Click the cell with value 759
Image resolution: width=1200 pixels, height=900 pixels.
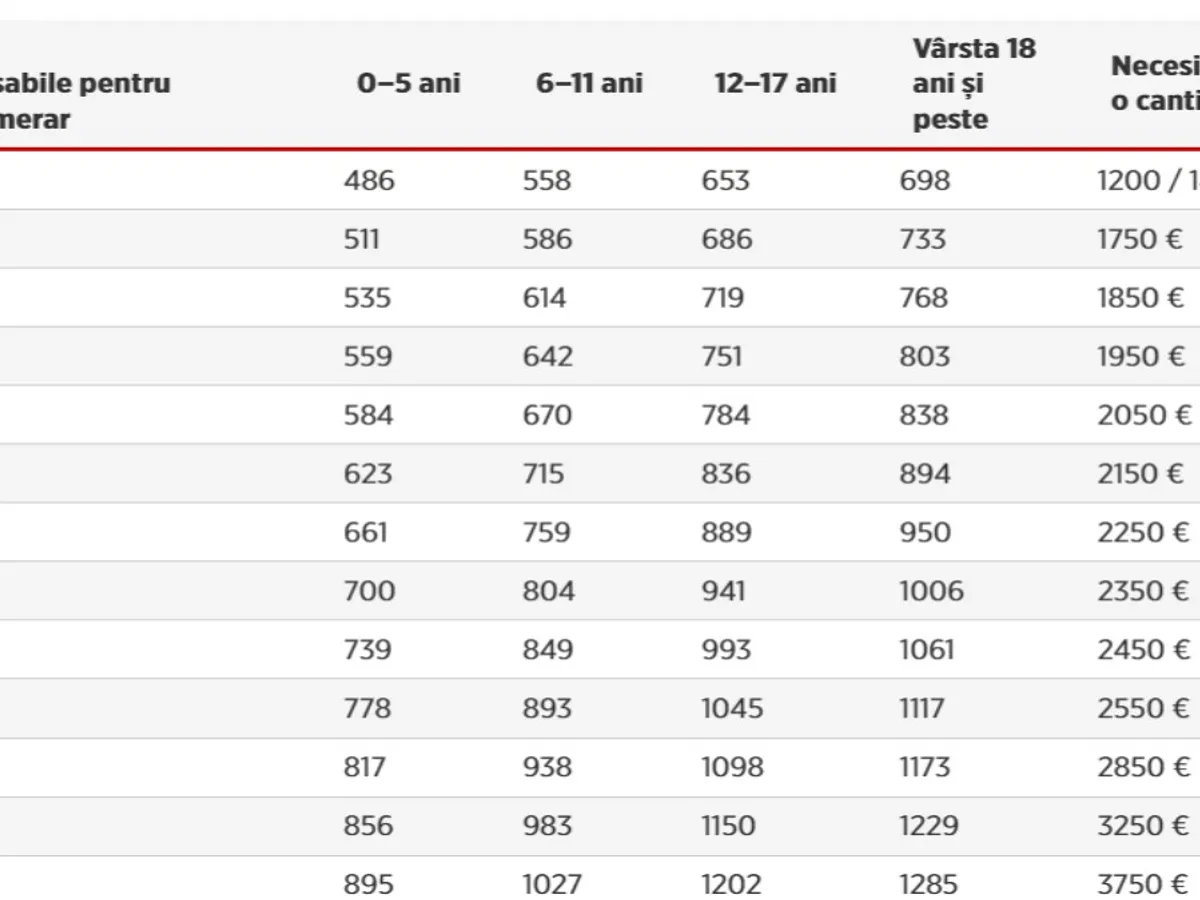coord(547,532)
